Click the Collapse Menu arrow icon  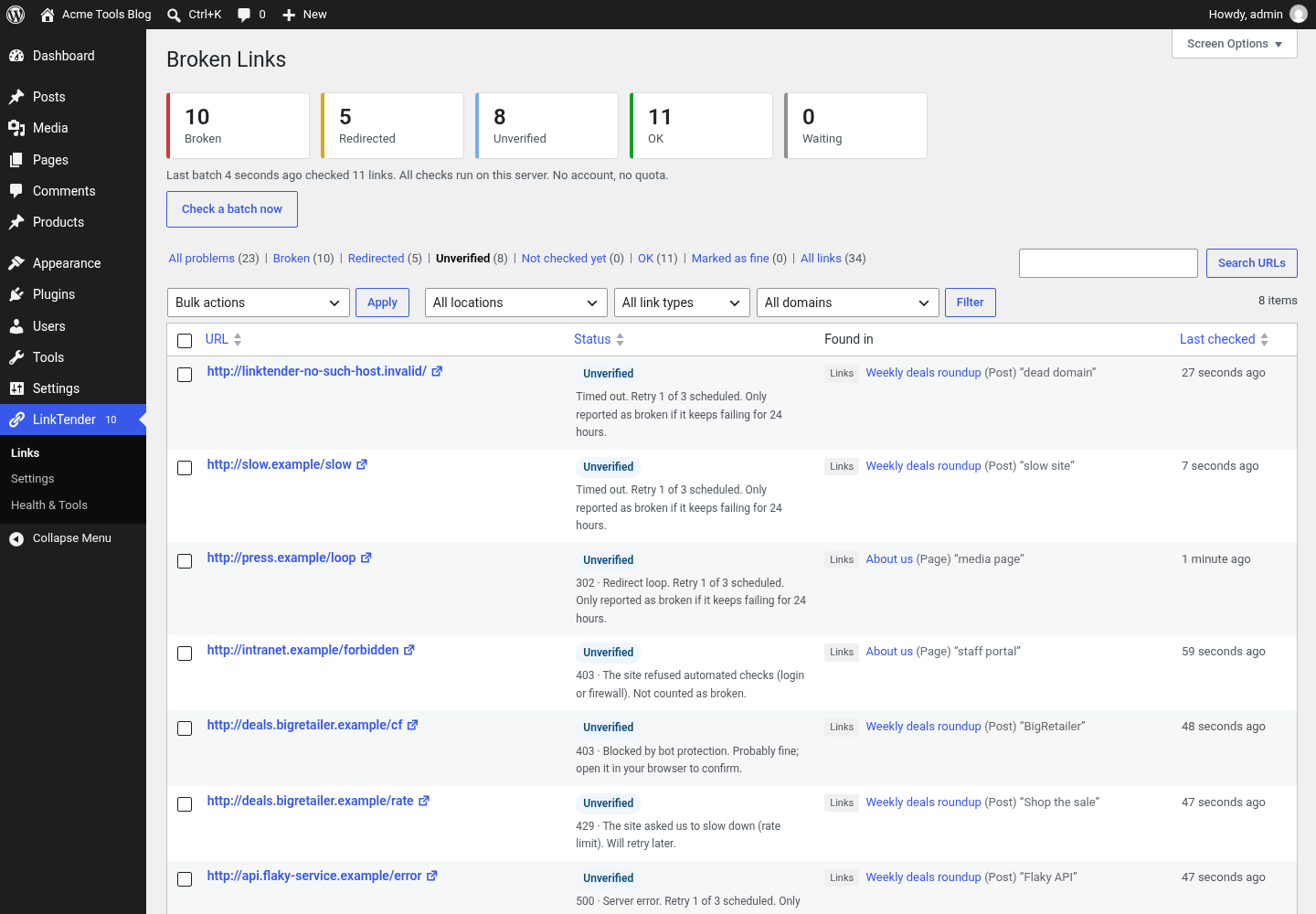pos(16,538)
